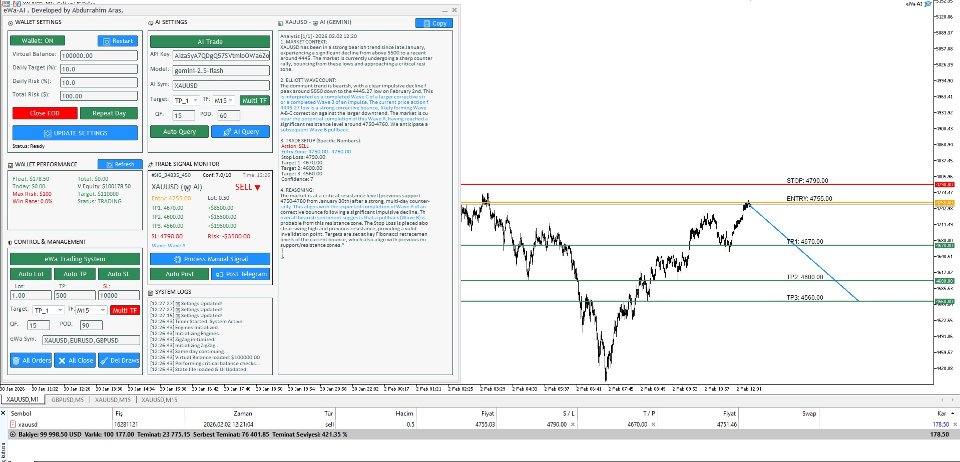Click the xauusd order row icon
Viewport: 960px width, 462px height.
point(12,424)
